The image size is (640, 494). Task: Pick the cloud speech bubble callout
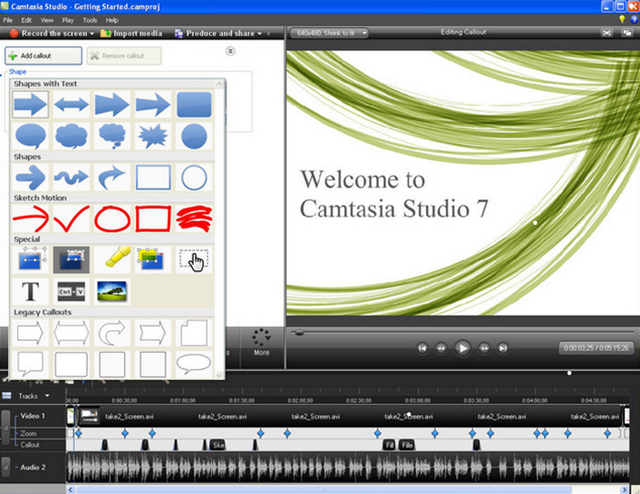(x=71, y=136)
